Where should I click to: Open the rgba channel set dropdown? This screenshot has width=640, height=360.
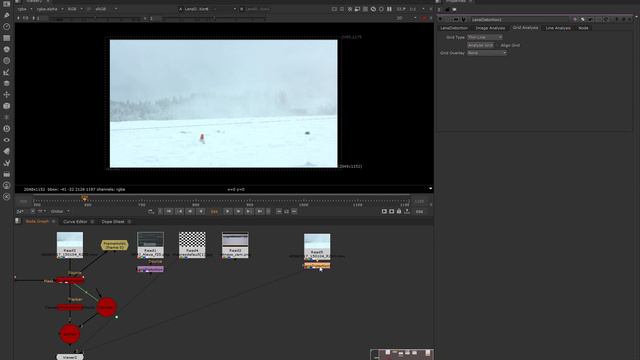click(x=25, y=9)
